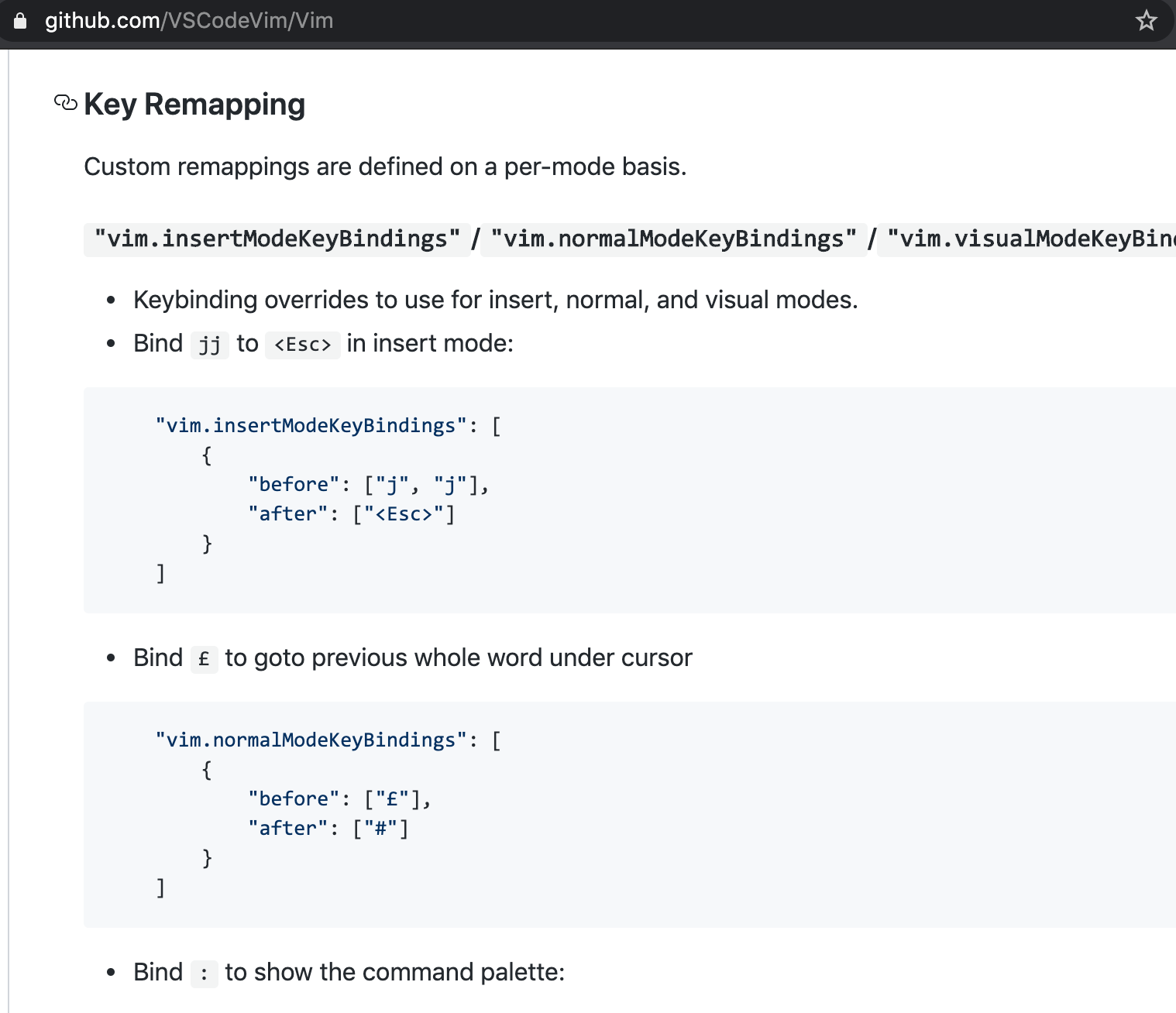Click the inline £ code in the bullet
The height and width of the screenshot is (1013, 1176).
pos(205,658)
